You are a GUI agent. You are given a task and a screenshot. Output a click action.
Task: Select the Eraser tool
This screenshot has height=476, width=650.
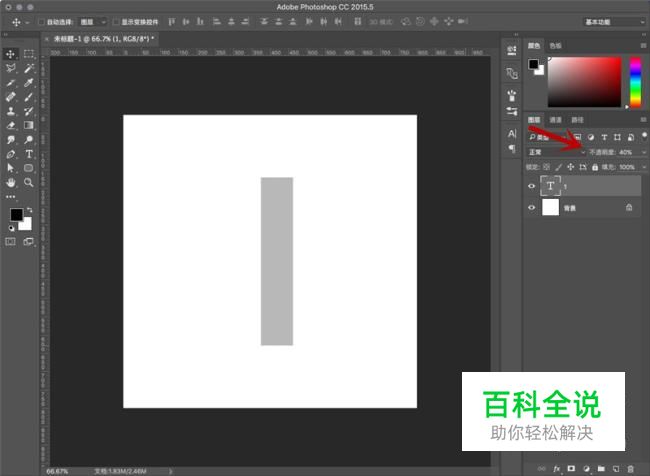point(10,125)
